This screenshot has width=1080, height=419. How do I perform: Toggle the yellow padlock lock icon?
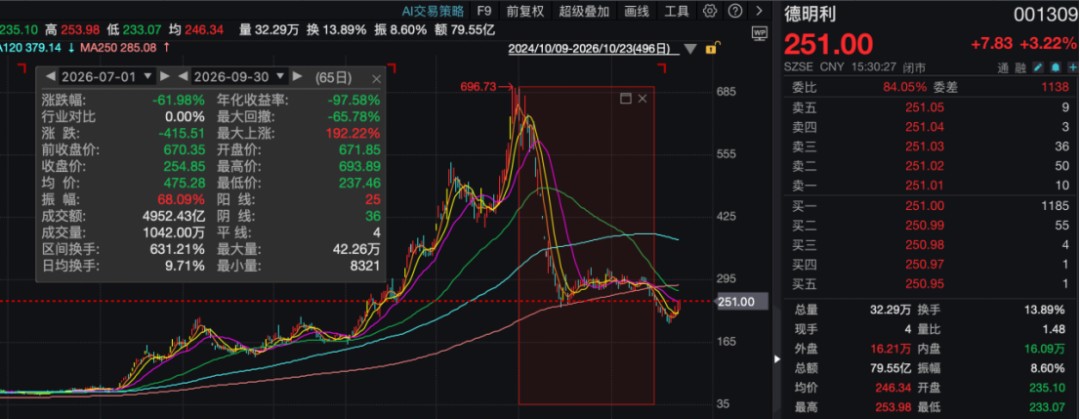point(714,48)
